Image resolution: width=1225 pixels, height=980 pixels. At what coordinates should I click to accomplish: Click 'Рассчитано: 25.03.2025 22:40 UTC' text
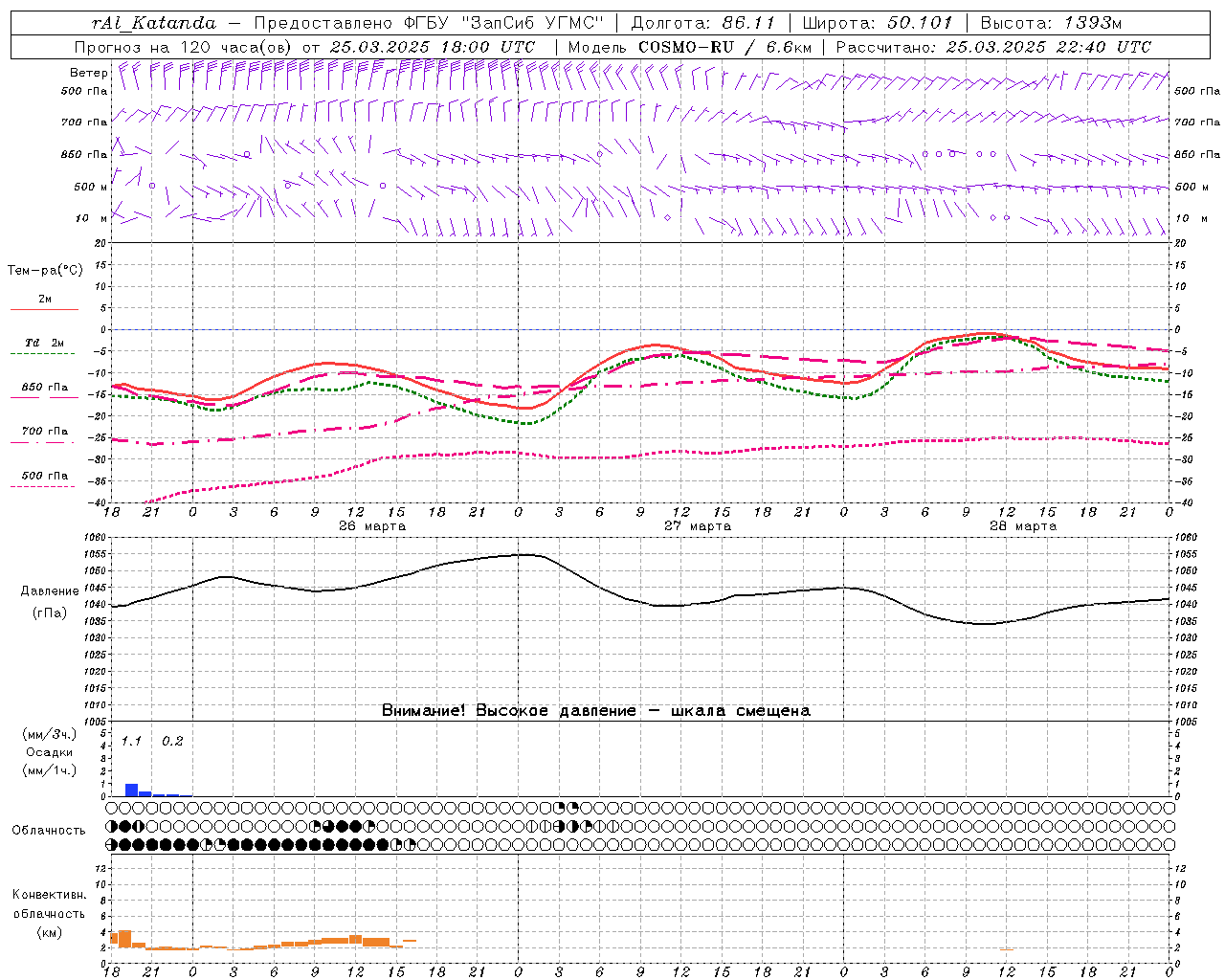tap(993, 47)
